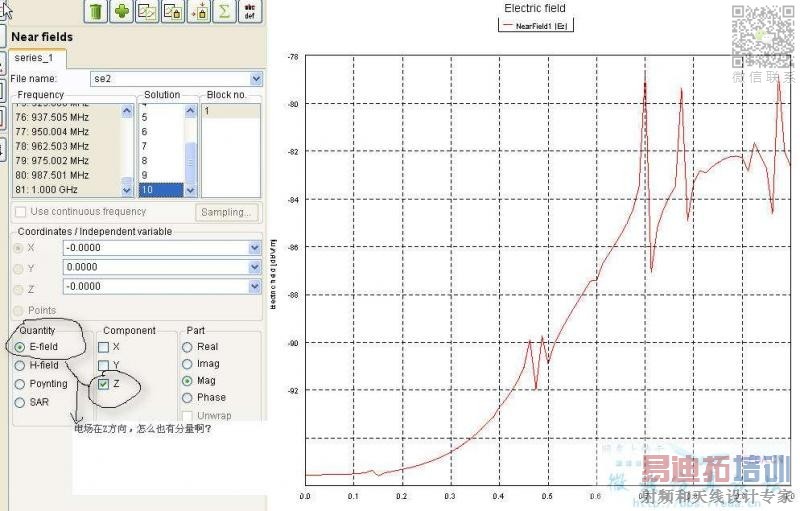Uncheck the Z component checkbox
Viewport: 800px width, 511px height.
pyautogui.click(x=104, y=384)
